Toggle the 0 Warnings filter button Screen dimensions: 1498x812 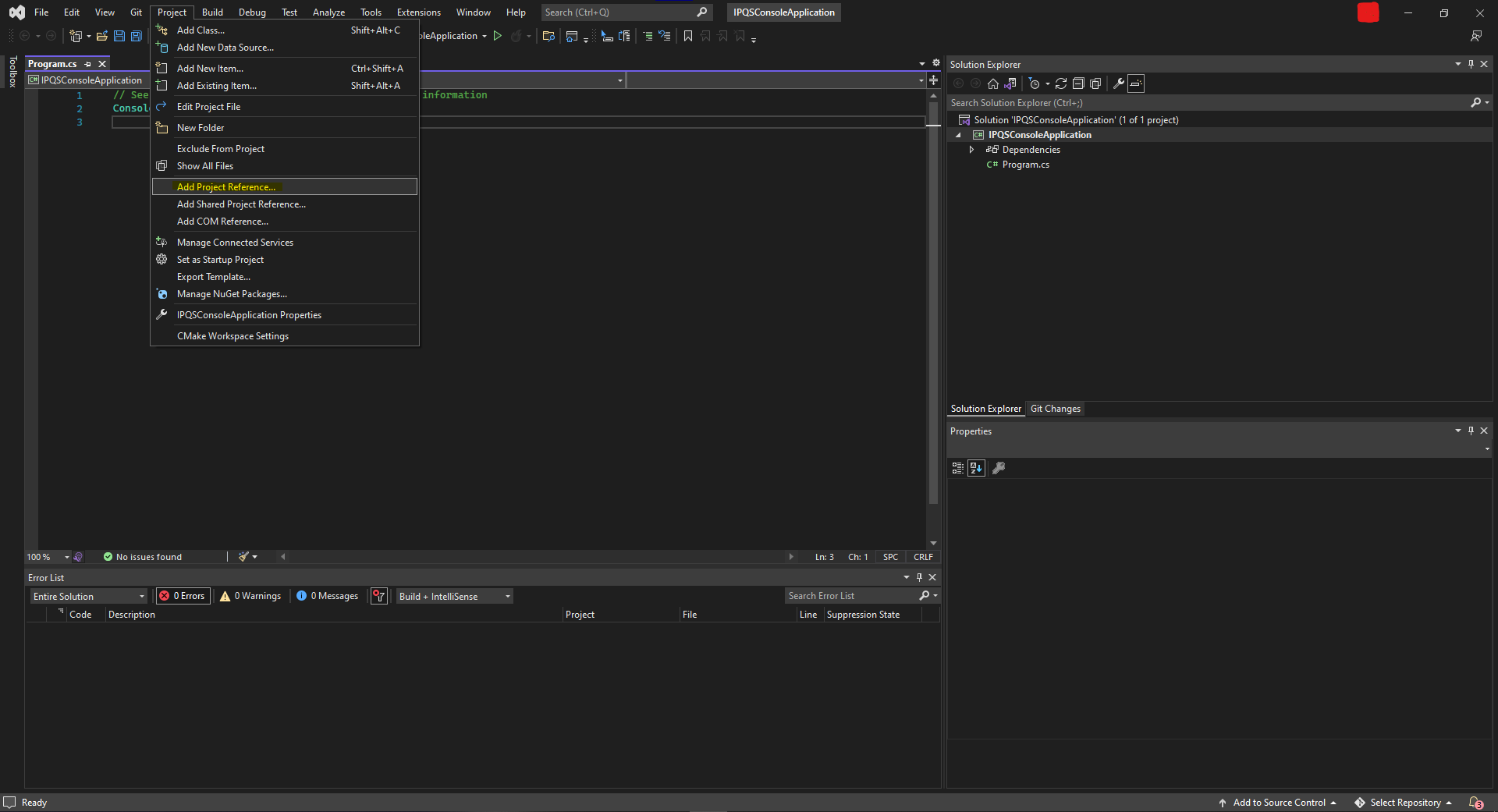(x=250, y=596)
